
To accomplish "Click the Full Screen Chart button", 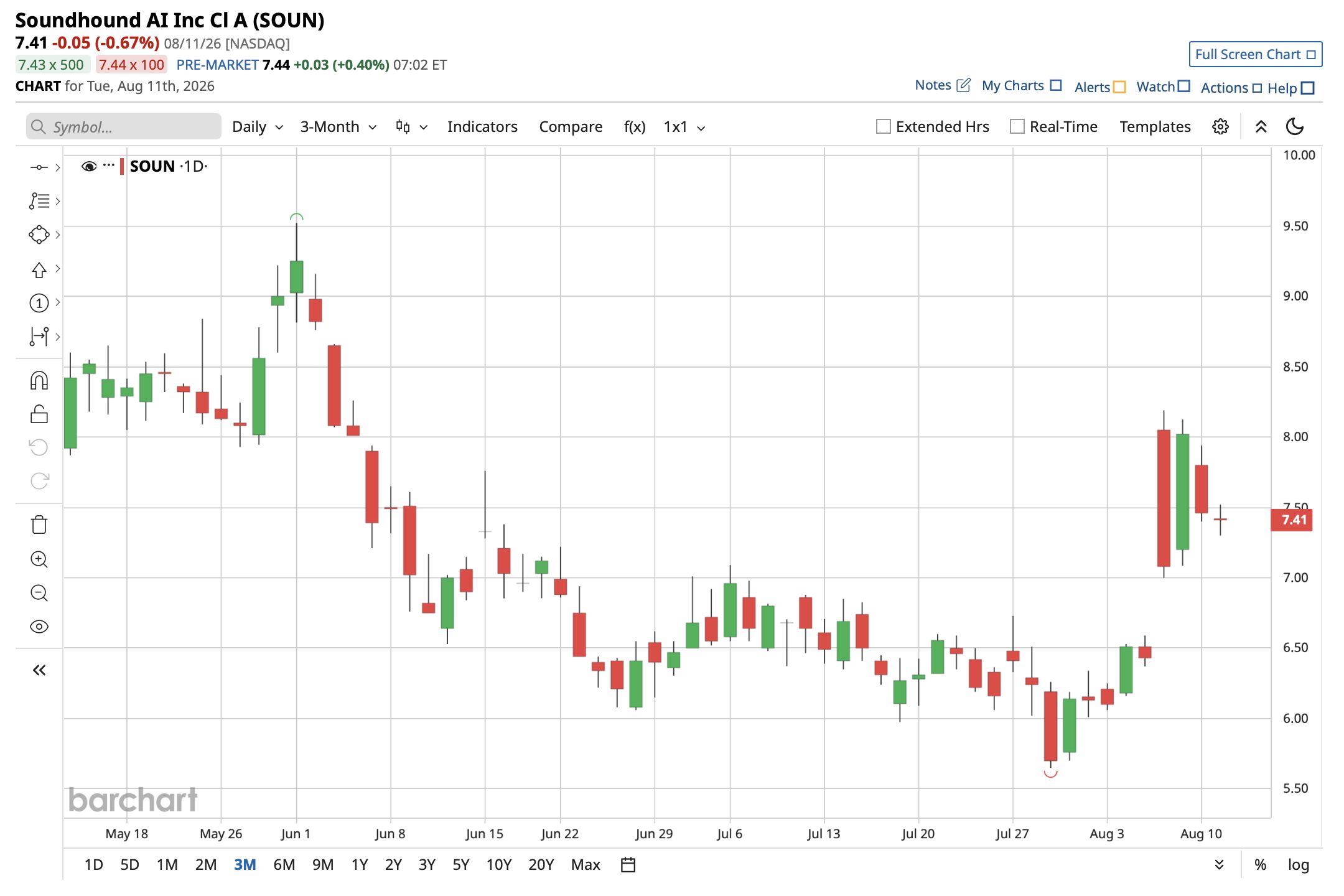I will coord(1255,54).
